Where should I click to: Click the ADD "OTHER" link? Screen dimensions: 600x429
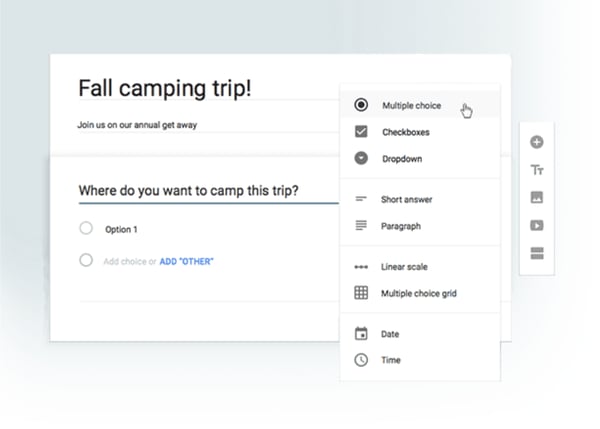187,262
